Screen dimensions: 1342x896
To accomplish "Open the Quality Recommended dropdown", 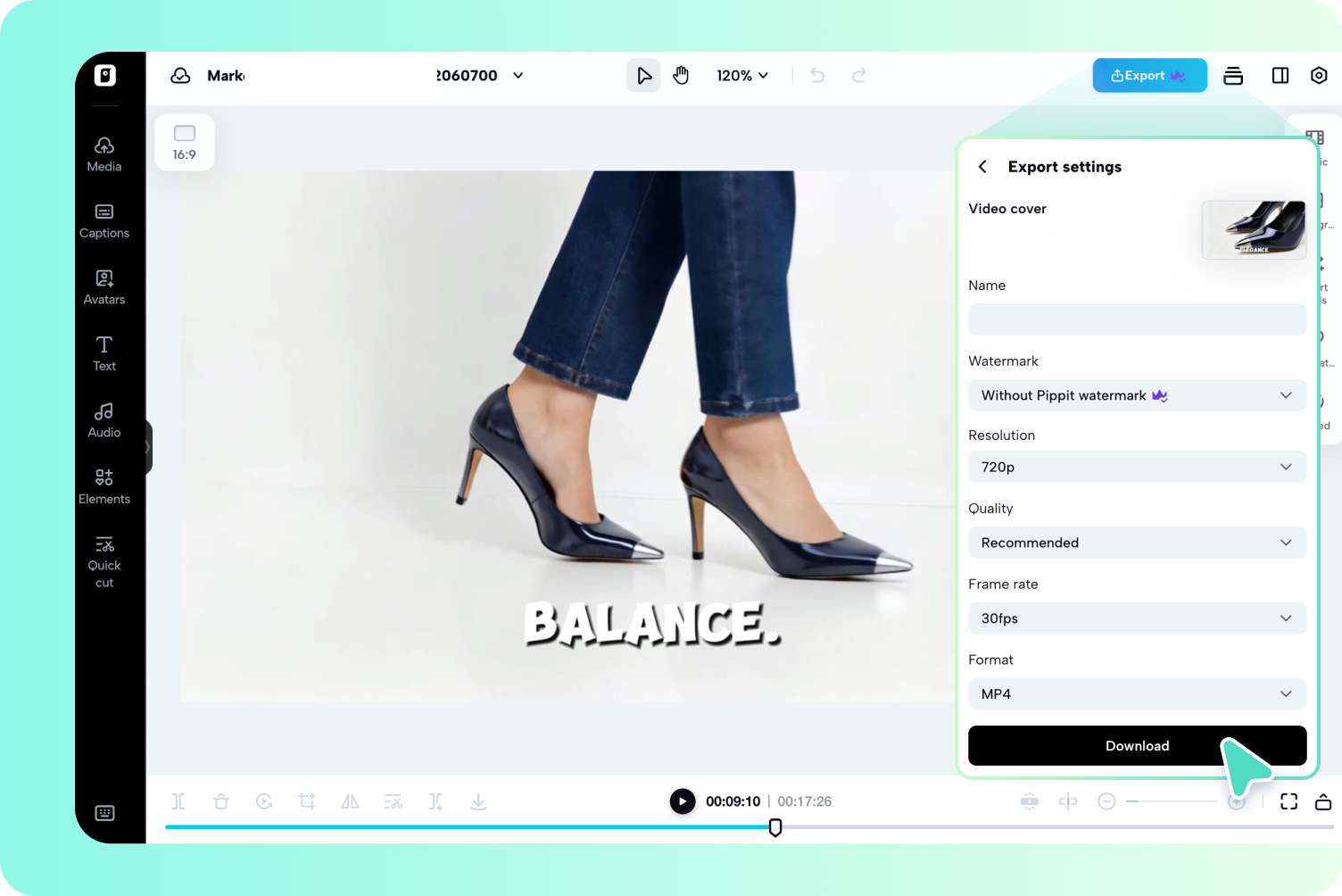I will pyautogui.click(x=1138, y=543).
